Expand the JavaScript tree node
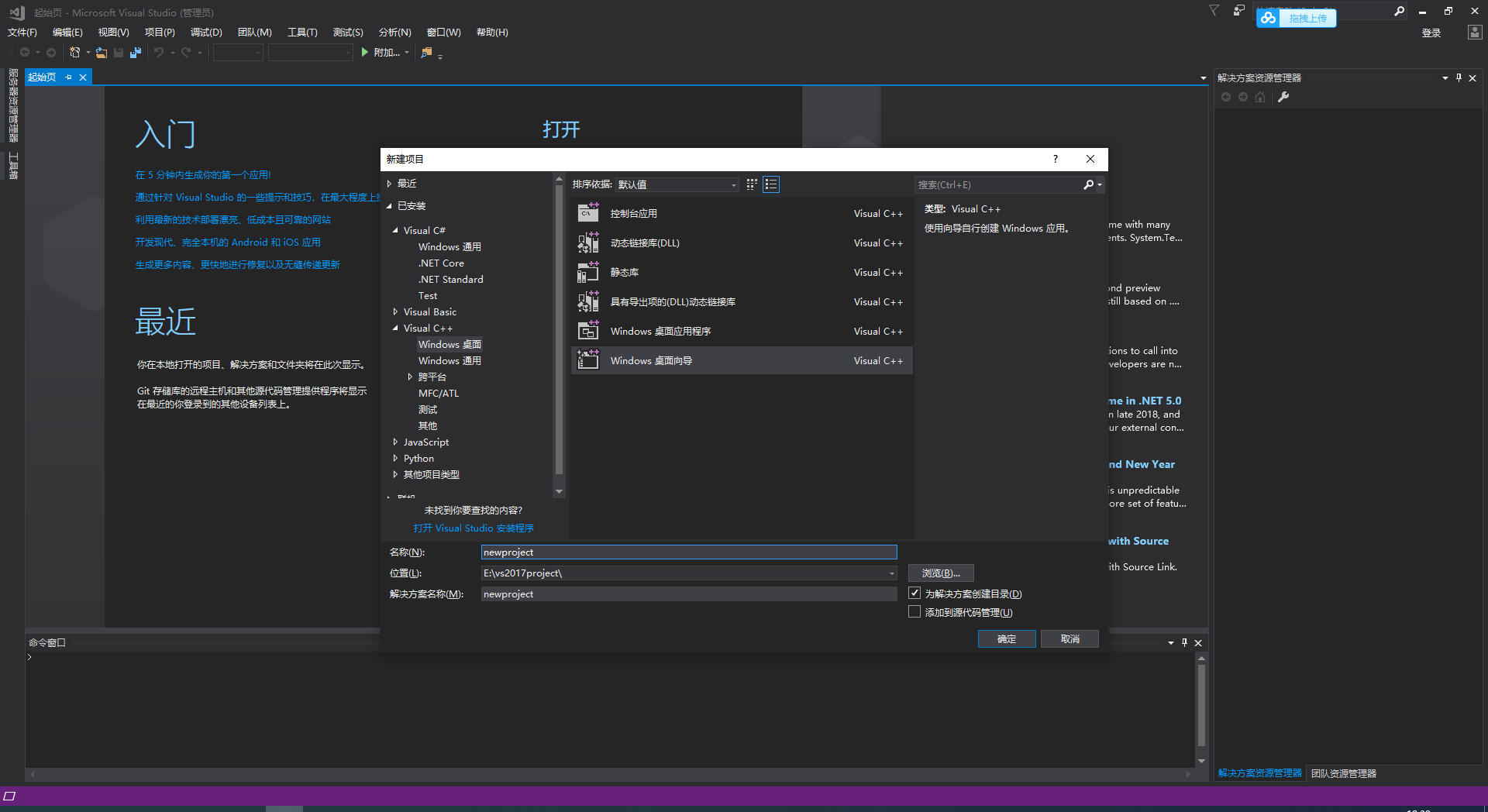The image size is (1488, 812). point(395,442)
